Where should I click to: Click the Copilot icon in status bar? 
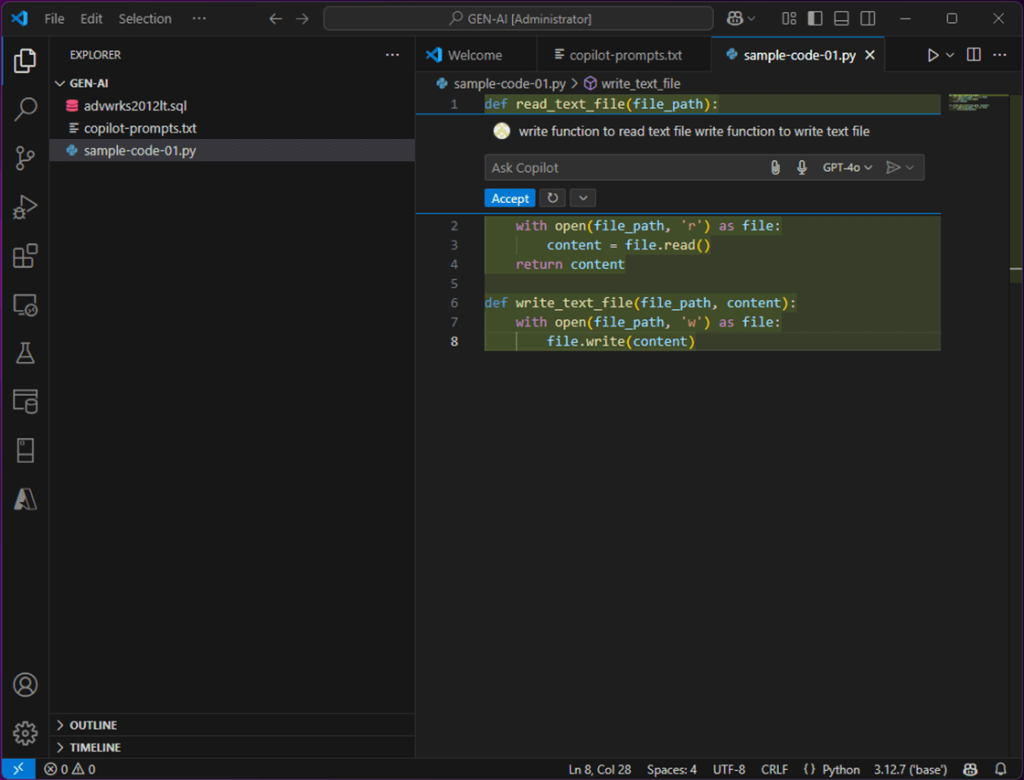[x=969, y=769]
